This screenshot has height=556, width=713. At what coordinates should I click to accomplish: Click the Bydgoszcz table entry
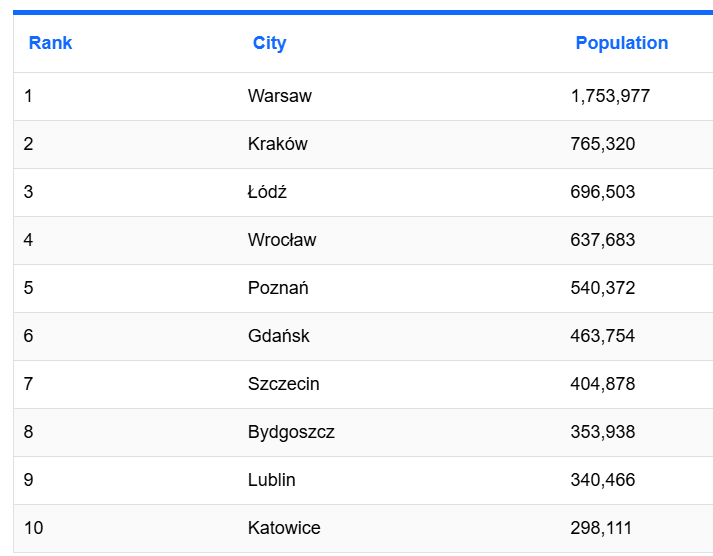[291, 432]
